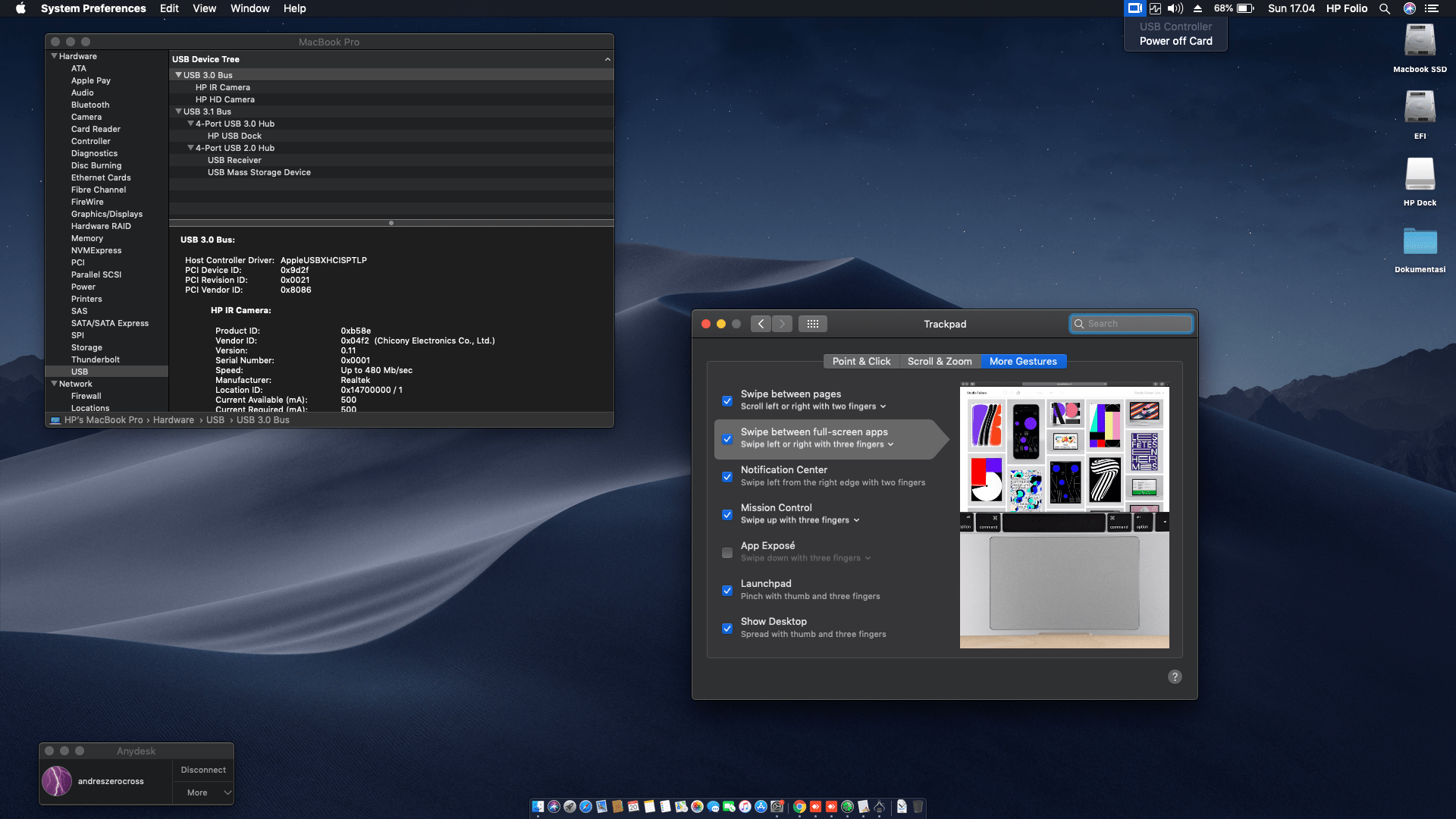This screenshot has height=819, width=1456.
Task: Open Launchpad rocket icon in the Dock
Action: pos(570,807)
